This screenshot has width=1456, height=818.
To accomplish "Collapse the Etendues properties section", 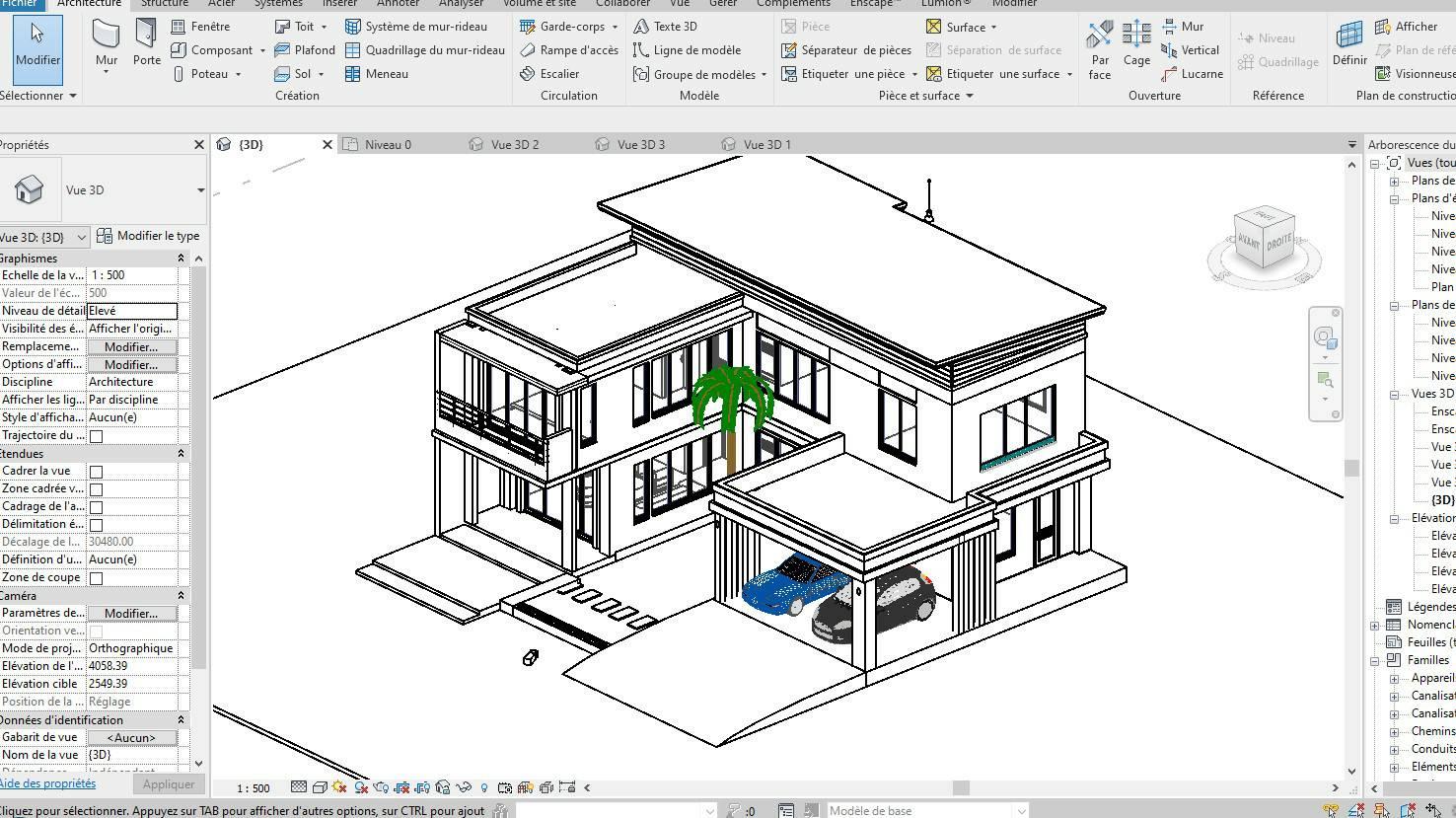I will coord(181,454).
